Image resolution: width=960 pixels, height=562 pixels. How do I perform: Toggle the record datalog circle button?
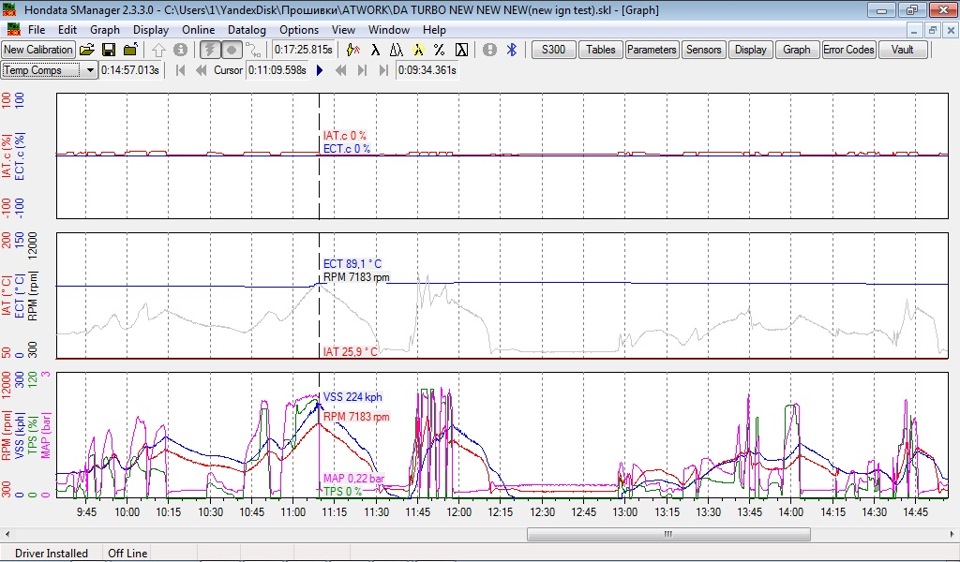pyautogui.click(x=231, y=50)
